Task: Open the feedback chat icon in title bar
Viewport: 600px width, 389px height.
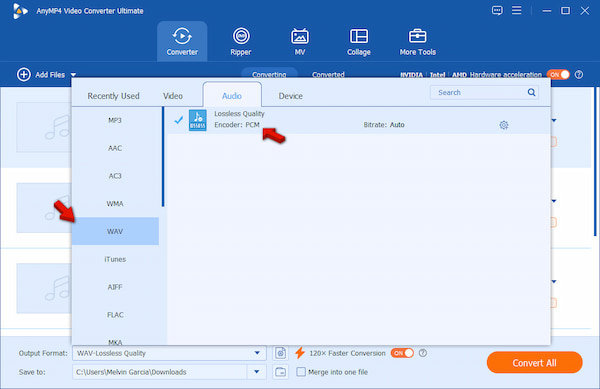Action: pos(497,10)
